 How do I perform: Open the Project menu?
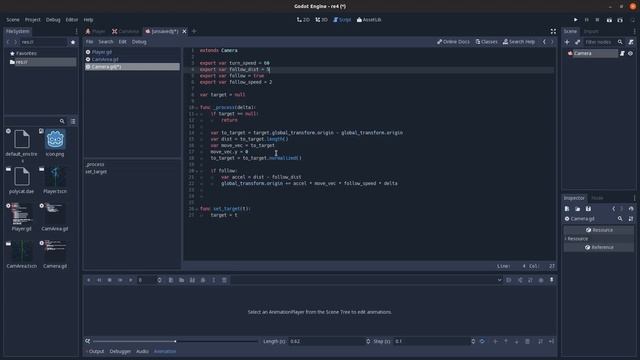point(33,20)
